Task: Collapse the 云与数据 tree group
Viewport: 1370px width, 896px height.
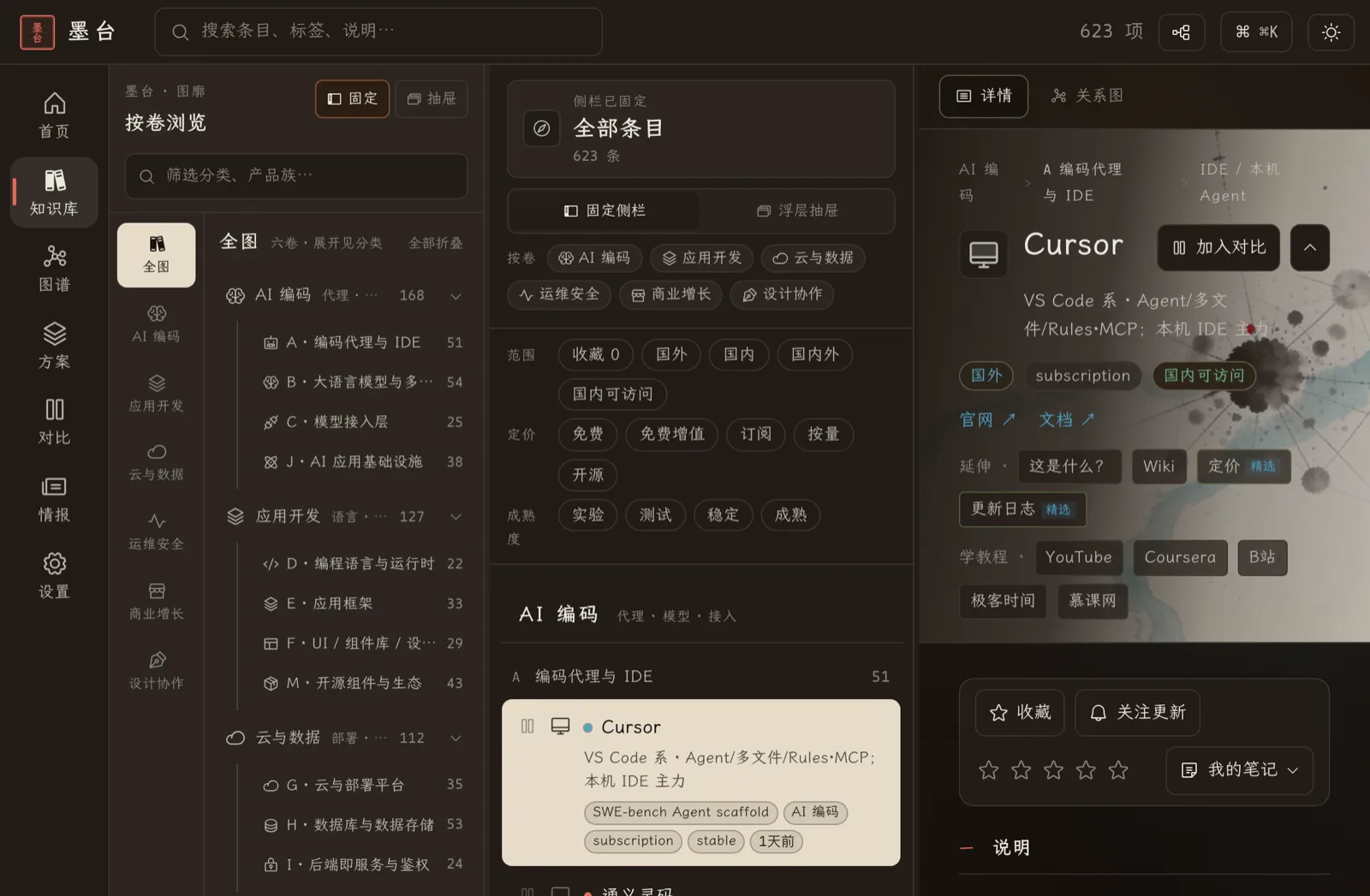Action: [456, 739]
